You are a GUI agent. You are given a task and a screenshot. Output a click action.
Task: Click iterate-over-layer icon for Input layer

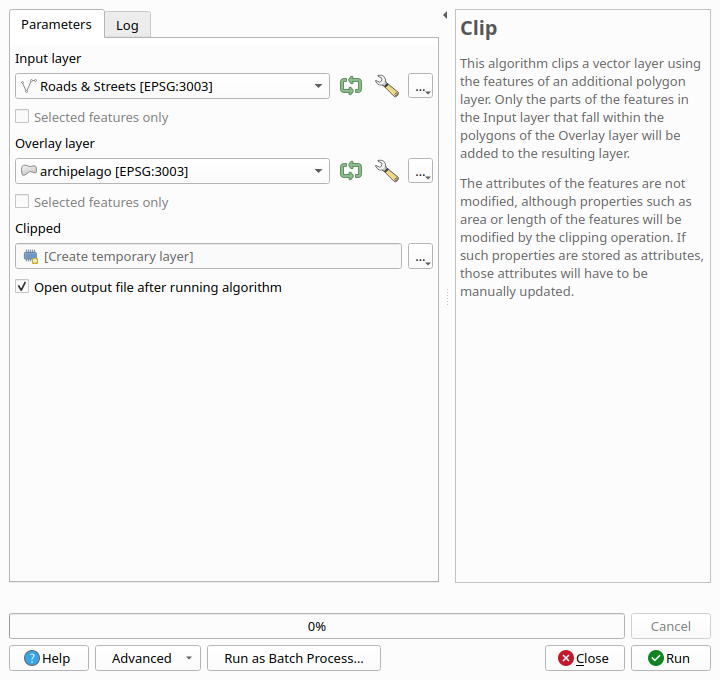click(x=351, y=86)
